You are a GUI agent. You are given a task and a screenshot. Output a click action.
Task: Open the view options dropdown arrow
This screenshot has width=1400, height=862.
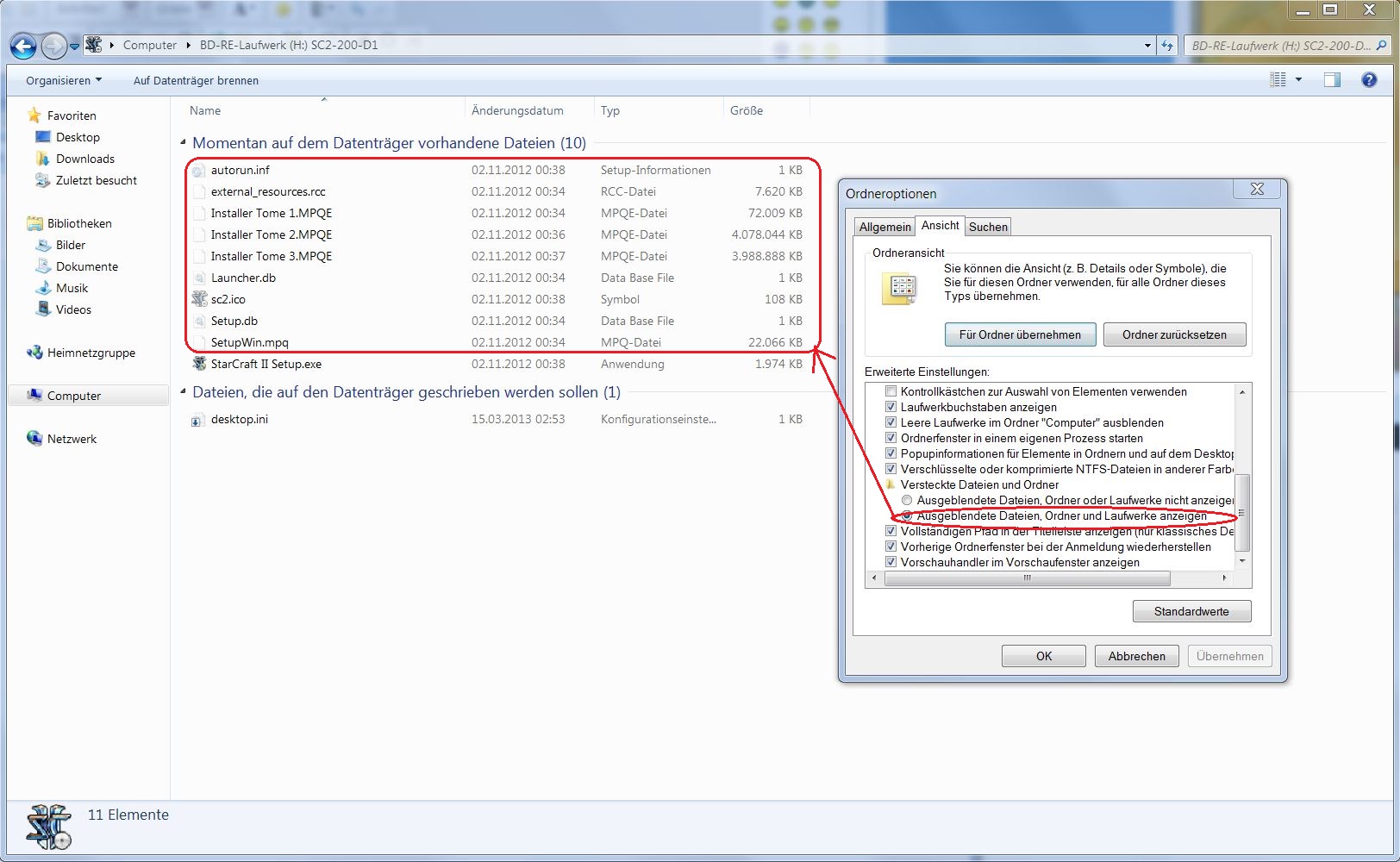coord(1298,80)
